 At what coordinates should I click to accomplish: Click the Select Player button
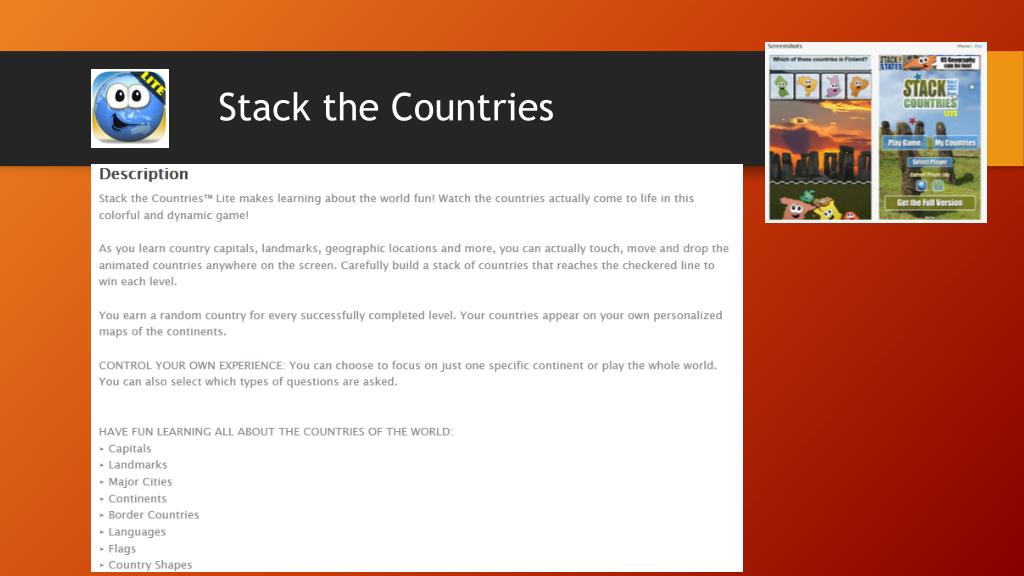[930, 162]
